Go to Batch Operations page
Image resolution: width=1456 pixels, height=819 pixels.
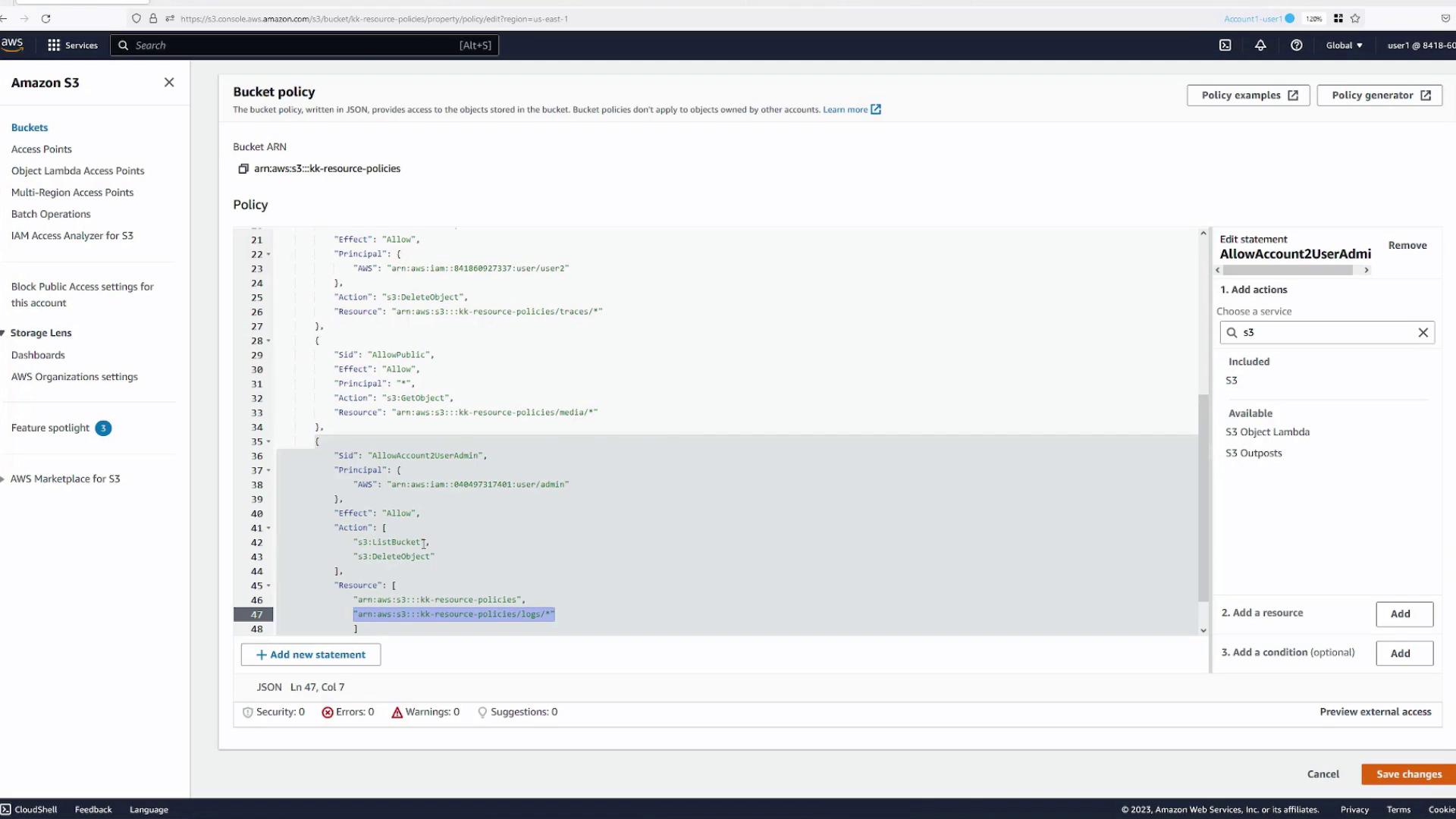51,214
